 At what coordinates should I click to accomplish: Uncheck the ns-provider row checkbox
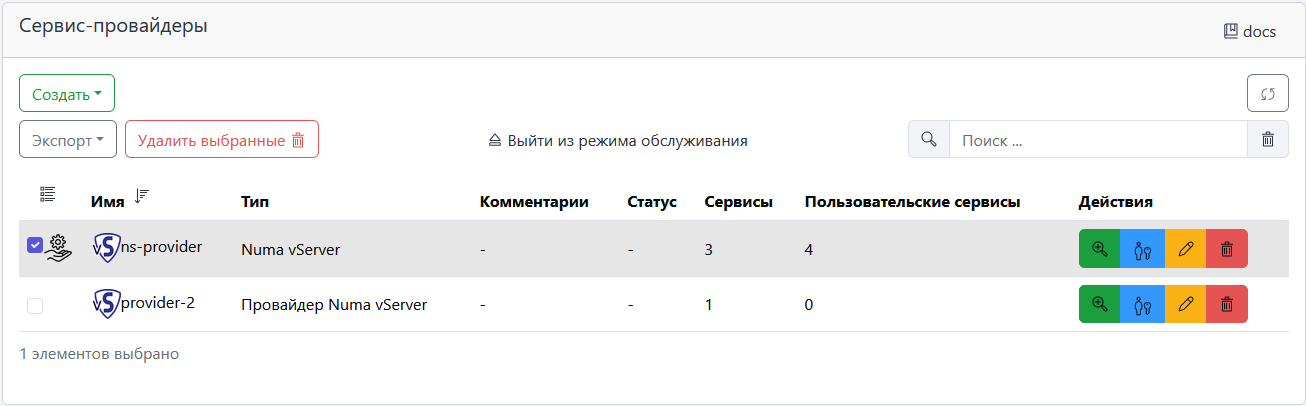(x=35, y=245)
